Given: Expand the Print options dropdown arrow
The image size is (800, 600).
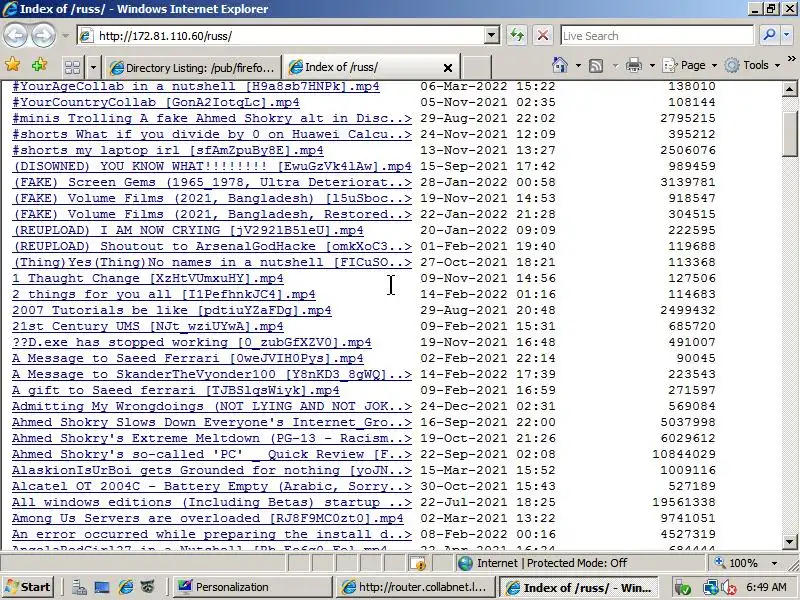Looking at the screenshot, I should pyautogui.click(x=652, y=65).
